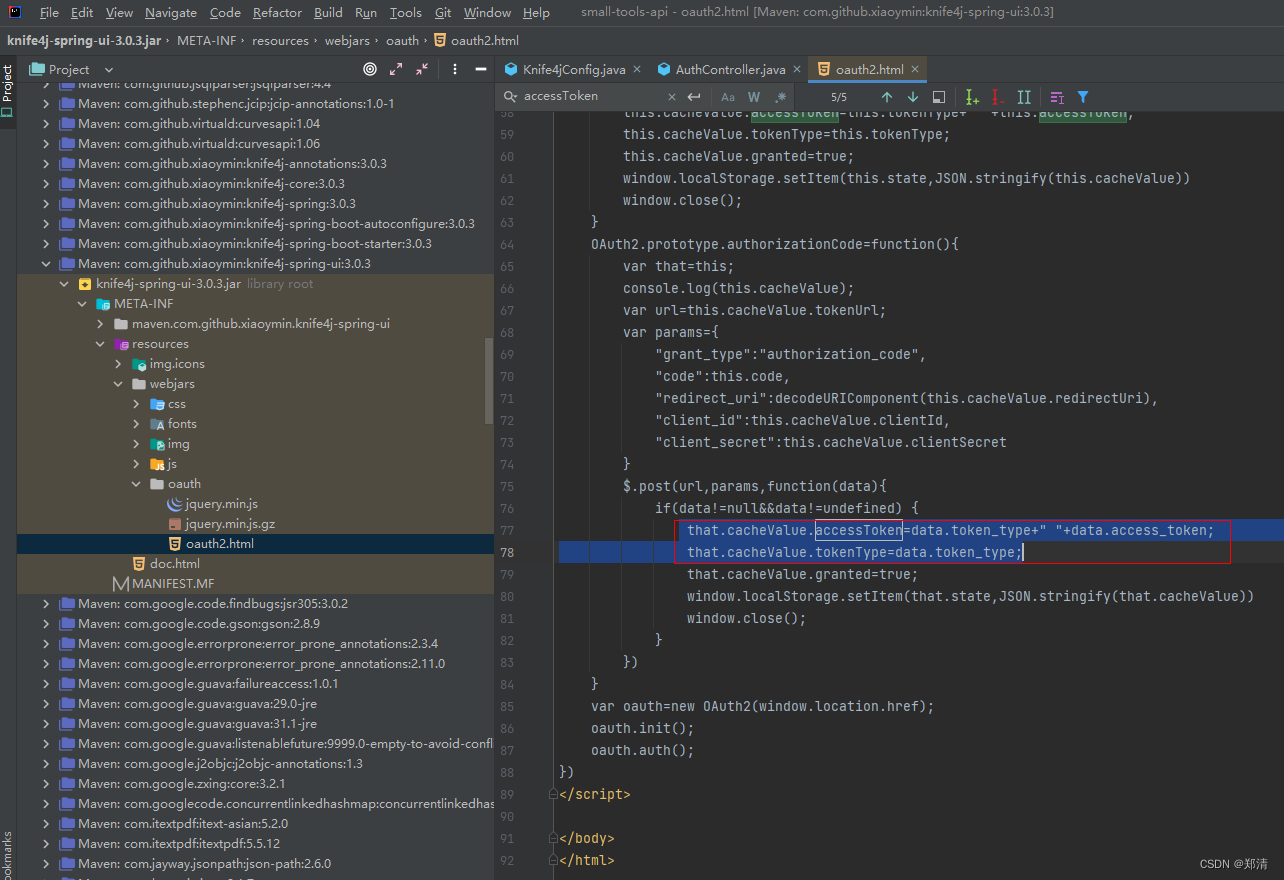The width and height of the screenshot is (1284, 880).
Task: Close the AuthController.java tab
Action: [797, 69]
